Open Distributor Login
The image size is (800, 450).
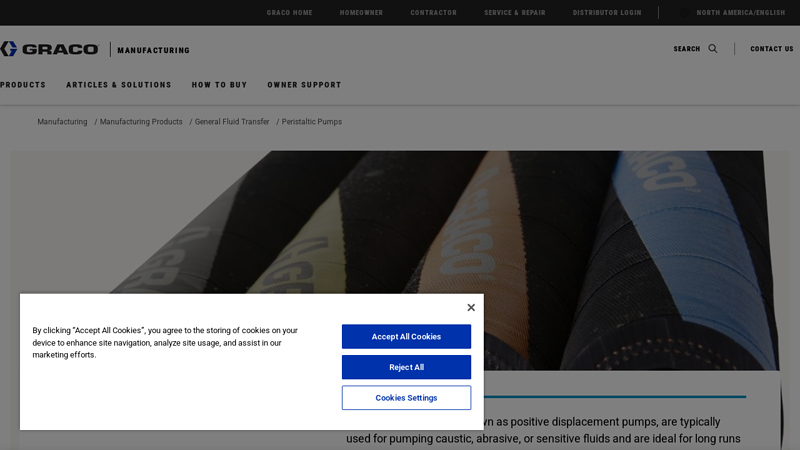607,13
